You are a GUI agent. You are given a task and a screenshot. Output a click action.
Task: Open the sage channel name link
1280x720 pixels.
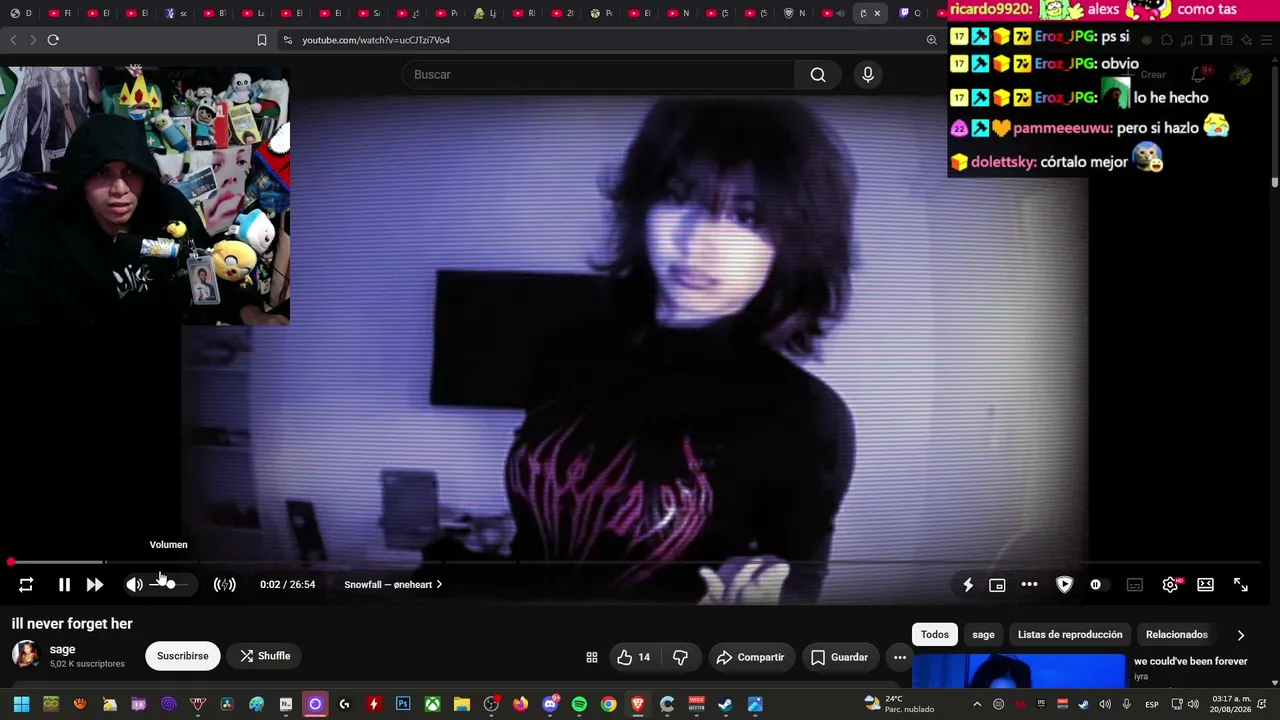62,649
